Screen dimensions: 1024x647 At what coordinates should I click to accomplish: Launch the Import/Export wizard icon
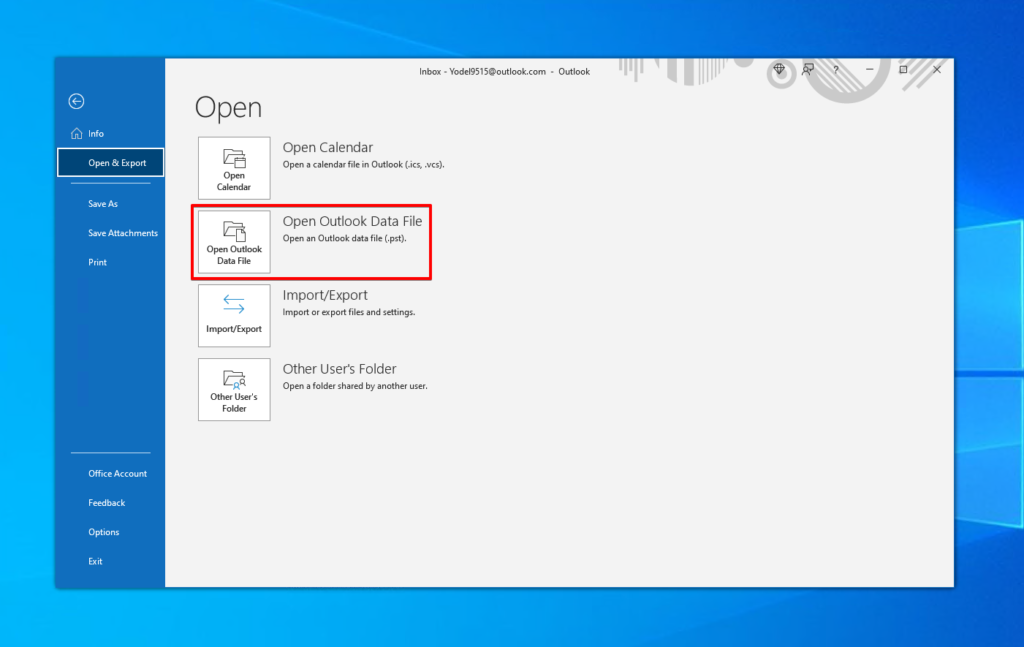point(234,315)
